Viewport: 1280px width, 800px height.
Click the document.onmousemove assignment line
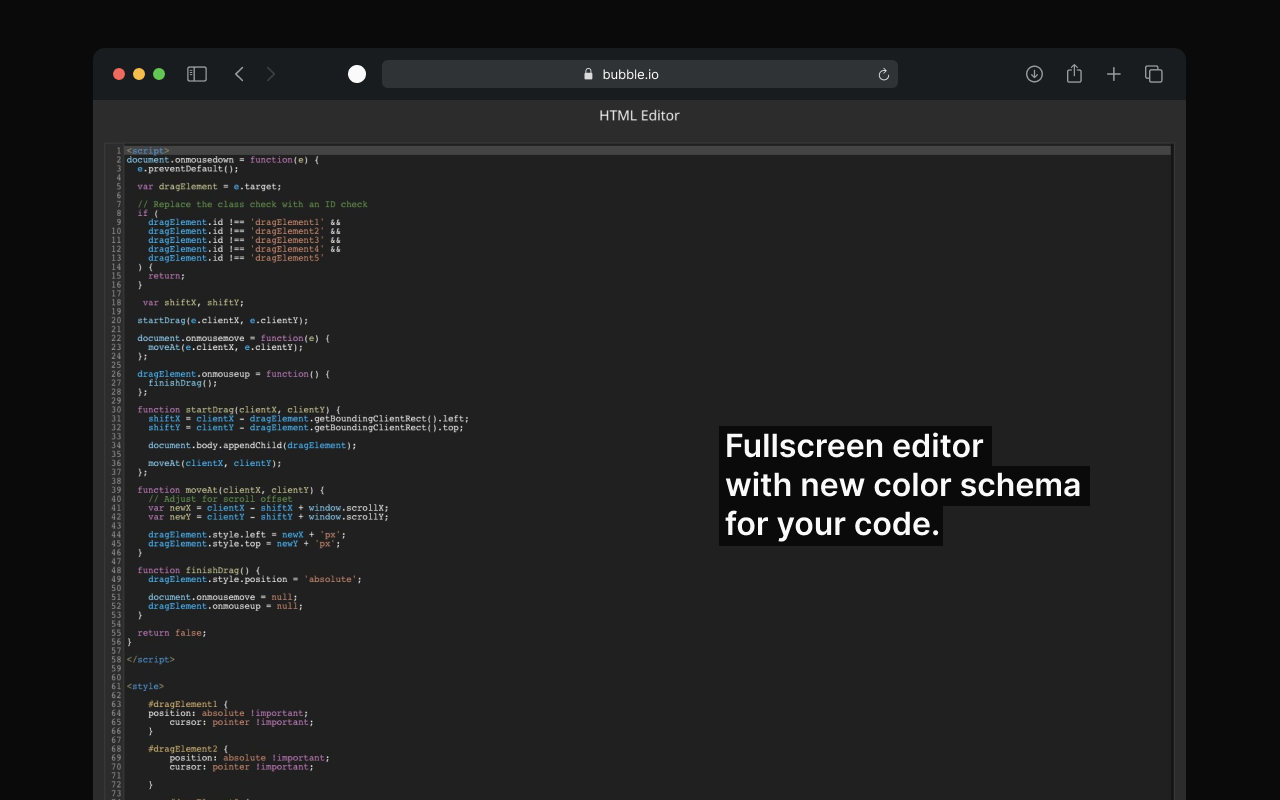pyautogui.click(x=233, y=338)
